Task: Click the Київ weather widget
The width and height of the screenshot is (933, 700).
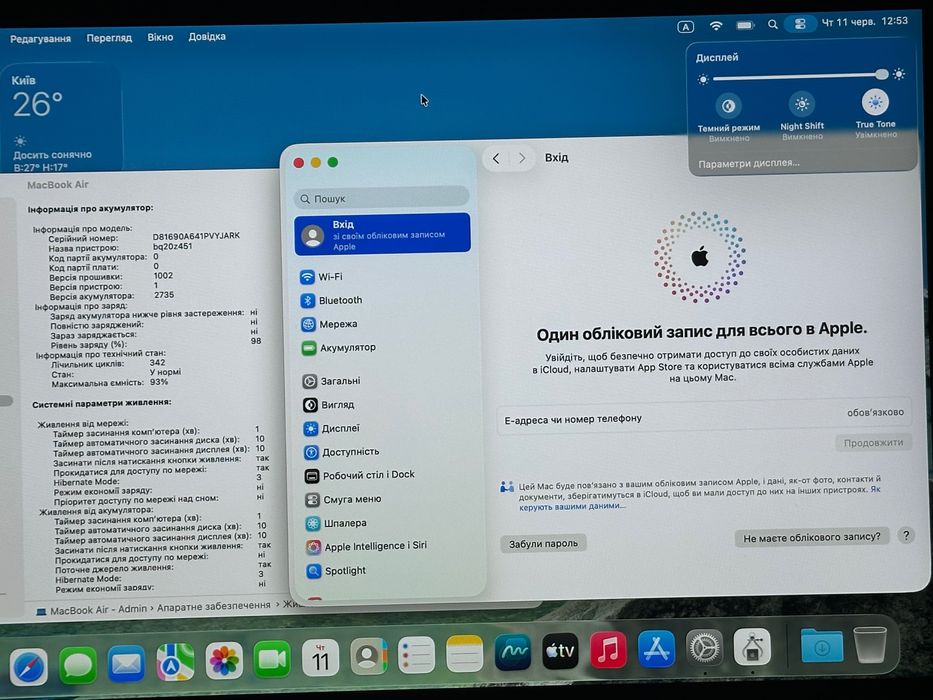Action: pos(61,119)
